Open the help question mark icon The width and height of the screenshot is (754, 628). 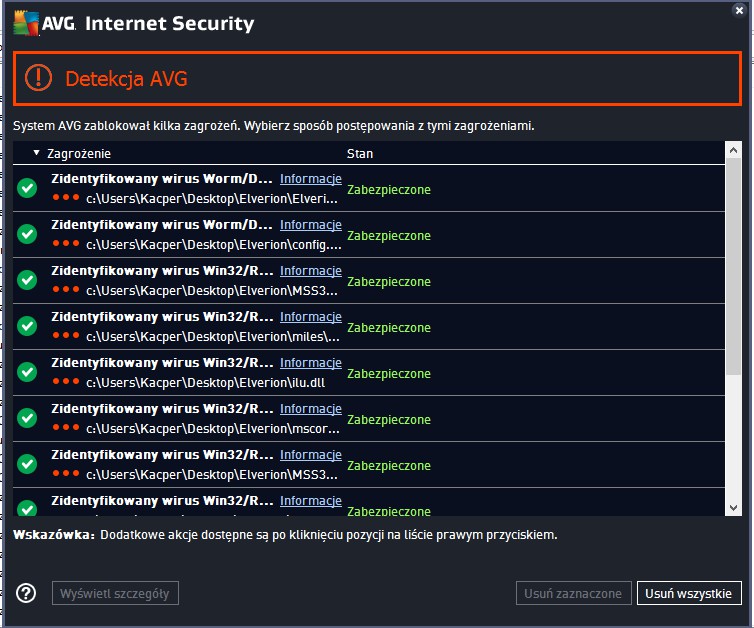click(x=26, y=593)
